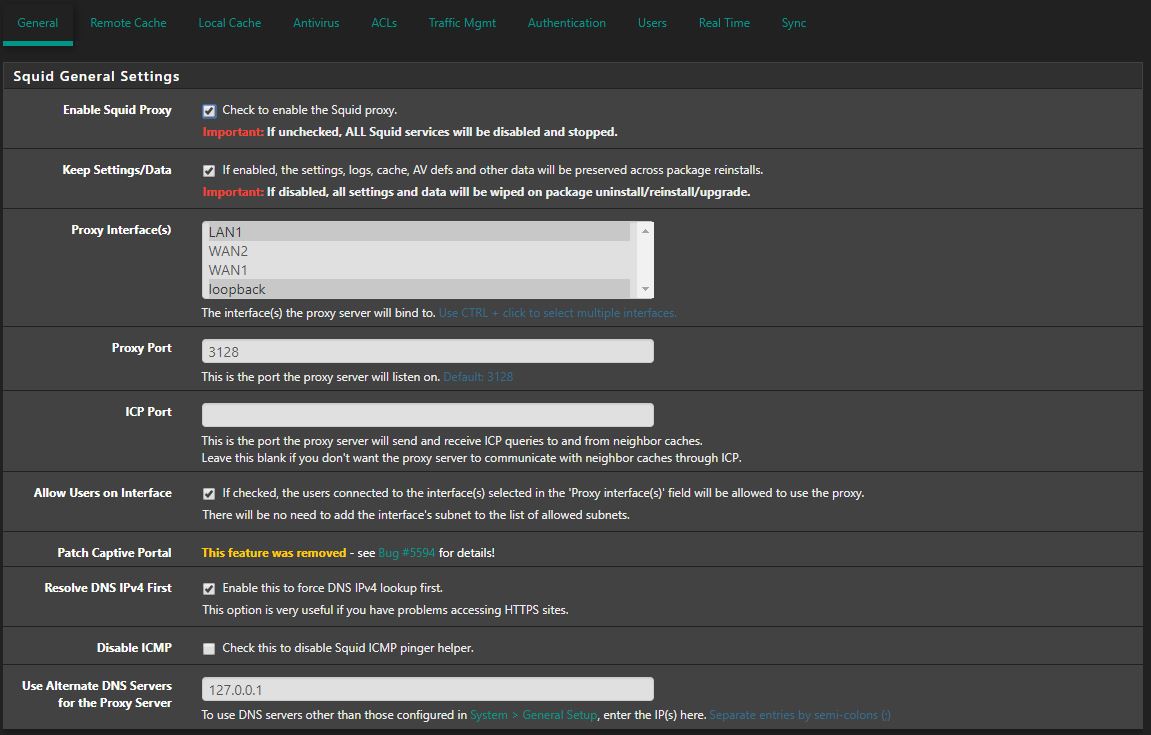The width and height of the screenshot is (1151, 735).
Task: Open the Bug #5594 link
Action: click(407, 553)
